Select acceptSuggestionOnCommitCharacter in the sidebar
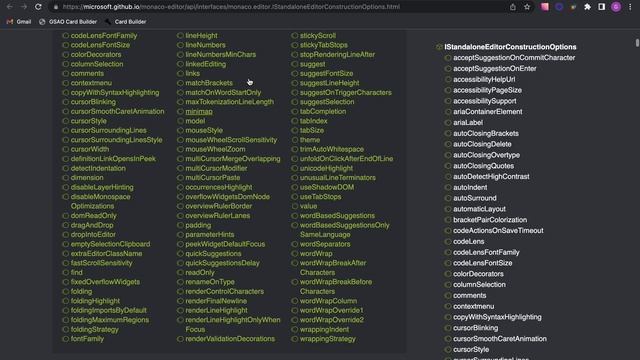Image resolution: width=640 pixels, height=360 pixels. (x=514, y=58)
